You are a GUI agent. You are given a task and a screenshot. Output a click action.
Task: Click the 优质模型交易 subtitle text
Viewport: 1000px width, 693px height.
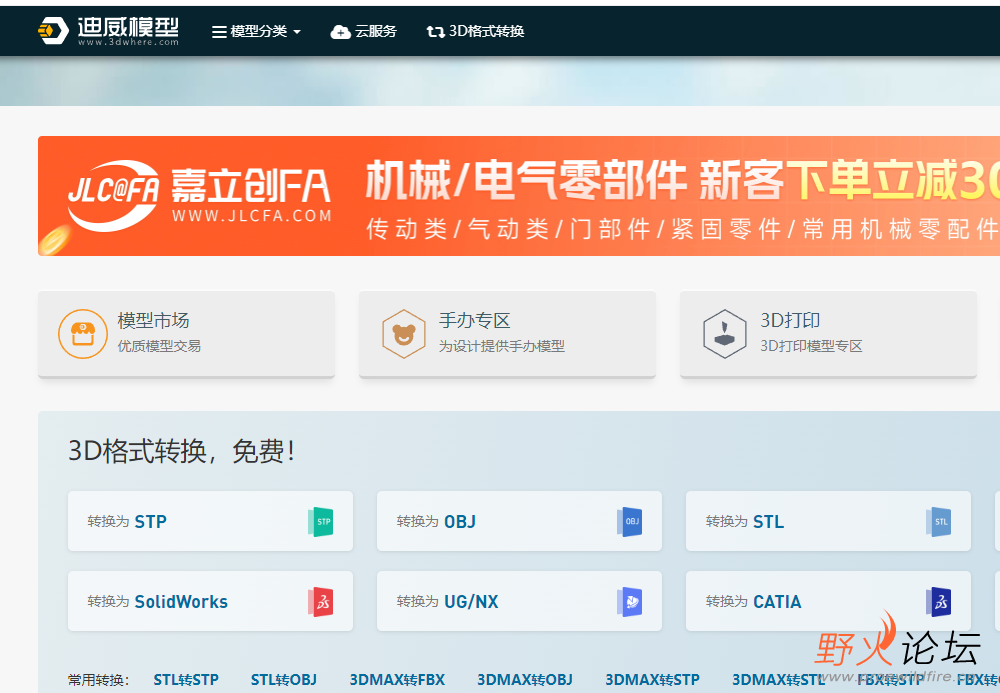click(159, 346)
